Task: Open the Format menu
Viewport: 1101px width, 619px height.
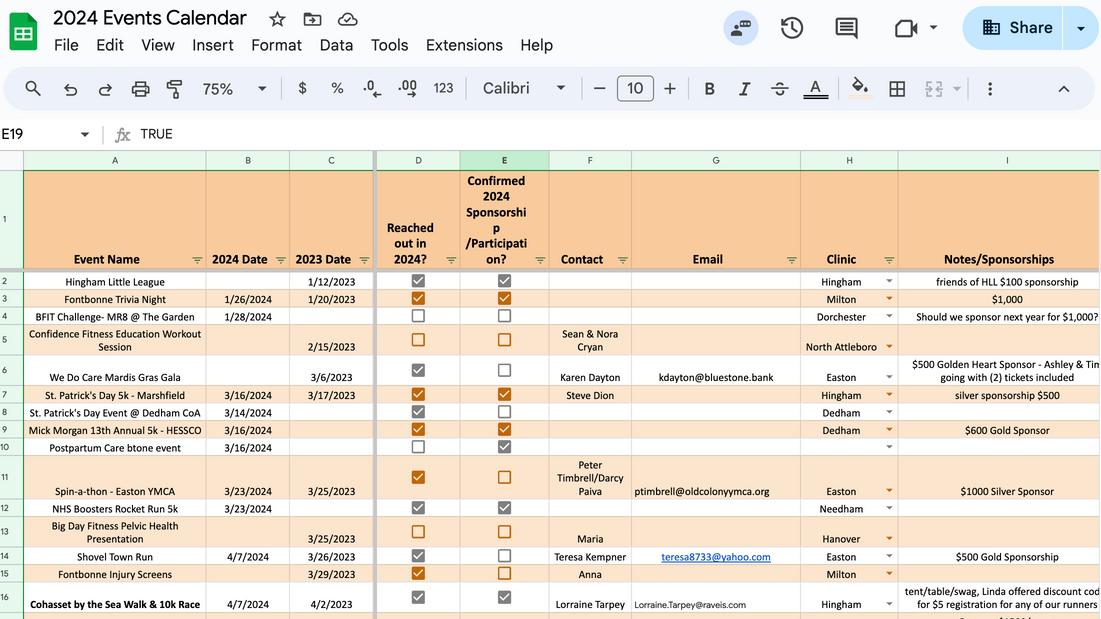Action: [276, 45]
